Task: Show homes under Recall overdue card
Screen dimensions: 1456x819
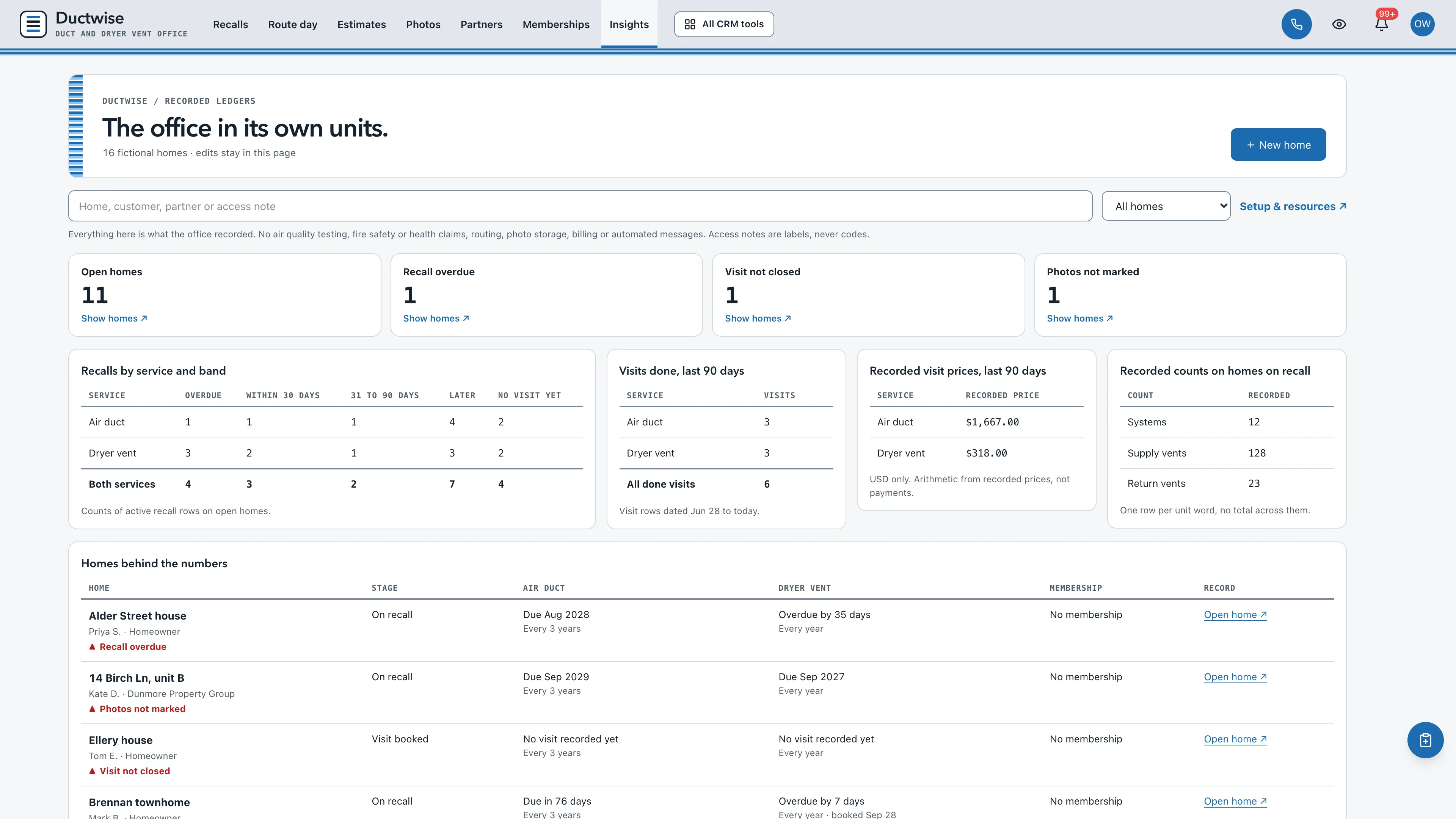Action: [x=436, y=318]
